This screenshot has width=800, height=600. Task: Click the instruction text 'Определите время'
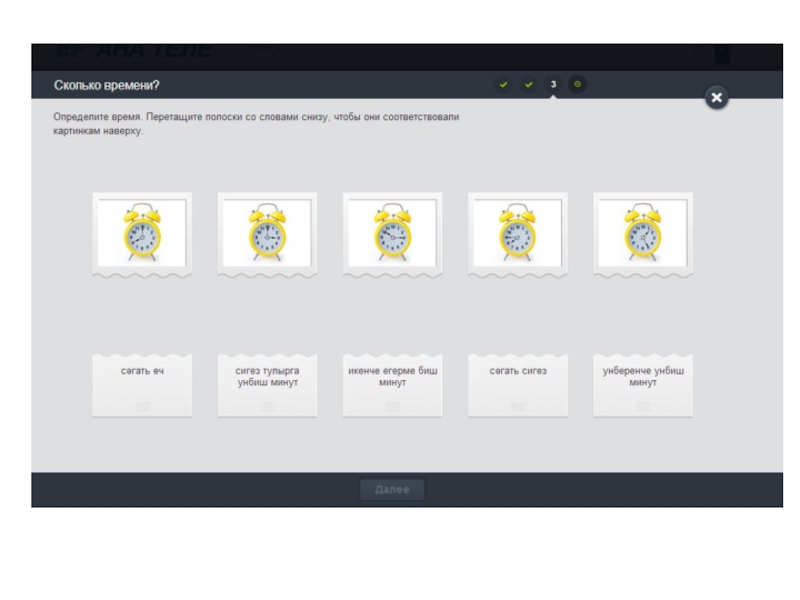pyautogui.click(x=97, y=117)
